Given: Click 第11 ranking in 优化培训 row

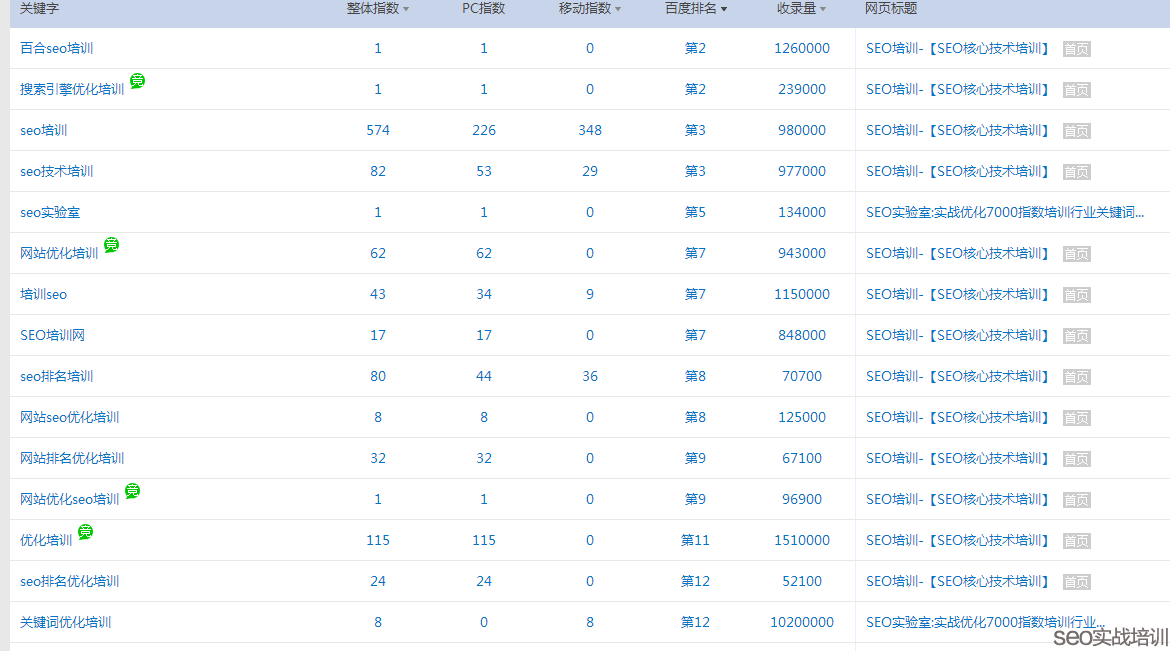Looking at the screenshot, I should [695, 540].
